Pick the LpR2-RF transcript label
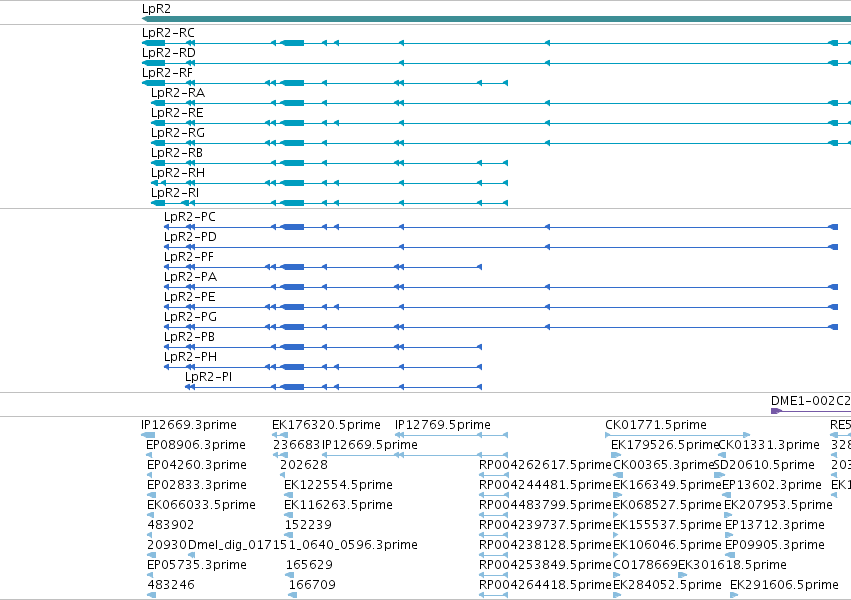Viewport: 851px width, 600px height. (x=167, y=73)
